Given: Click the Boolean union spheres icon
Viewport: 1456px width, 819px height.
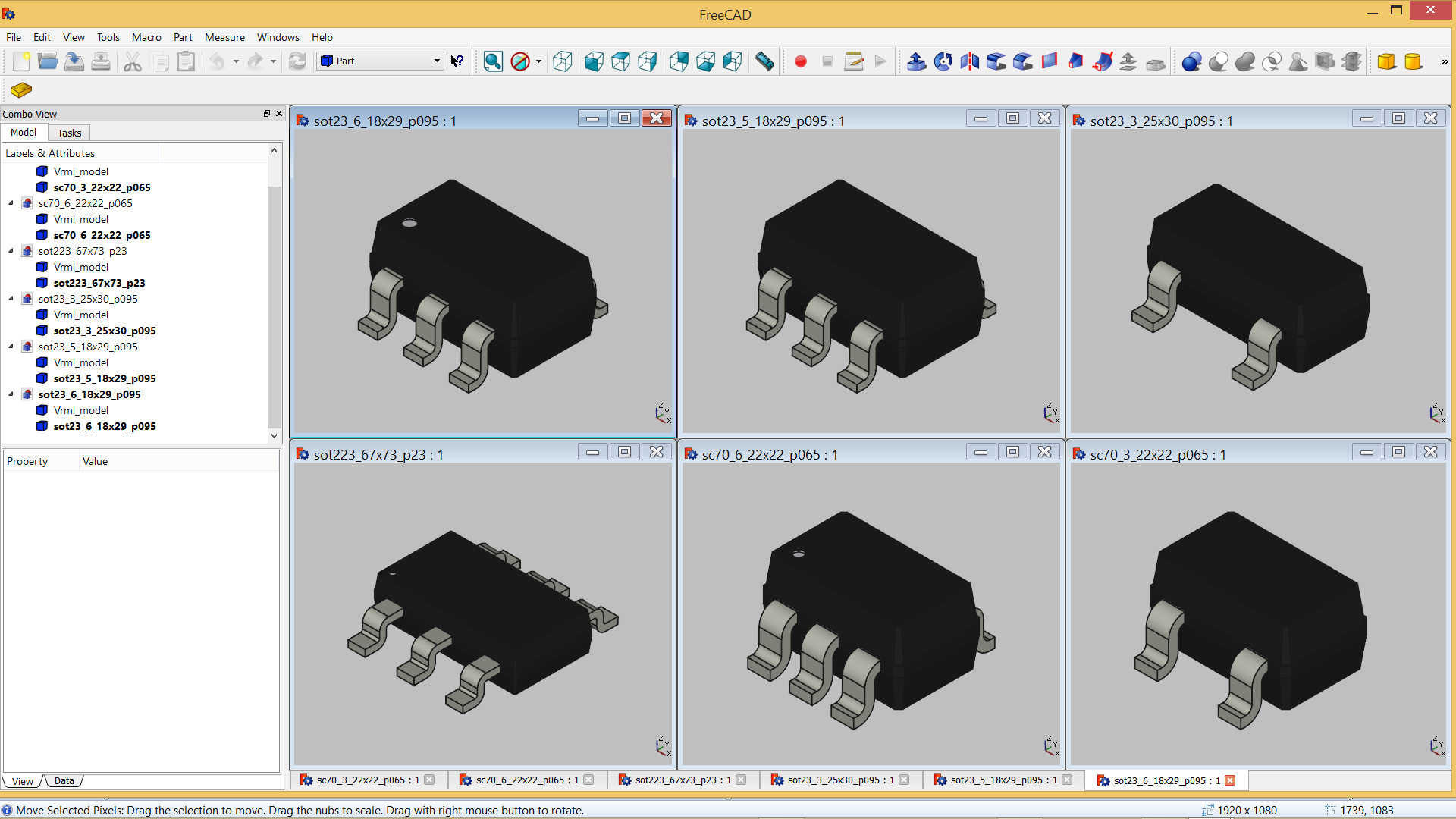Looking at the screenshot, I should click(1244, 61).
